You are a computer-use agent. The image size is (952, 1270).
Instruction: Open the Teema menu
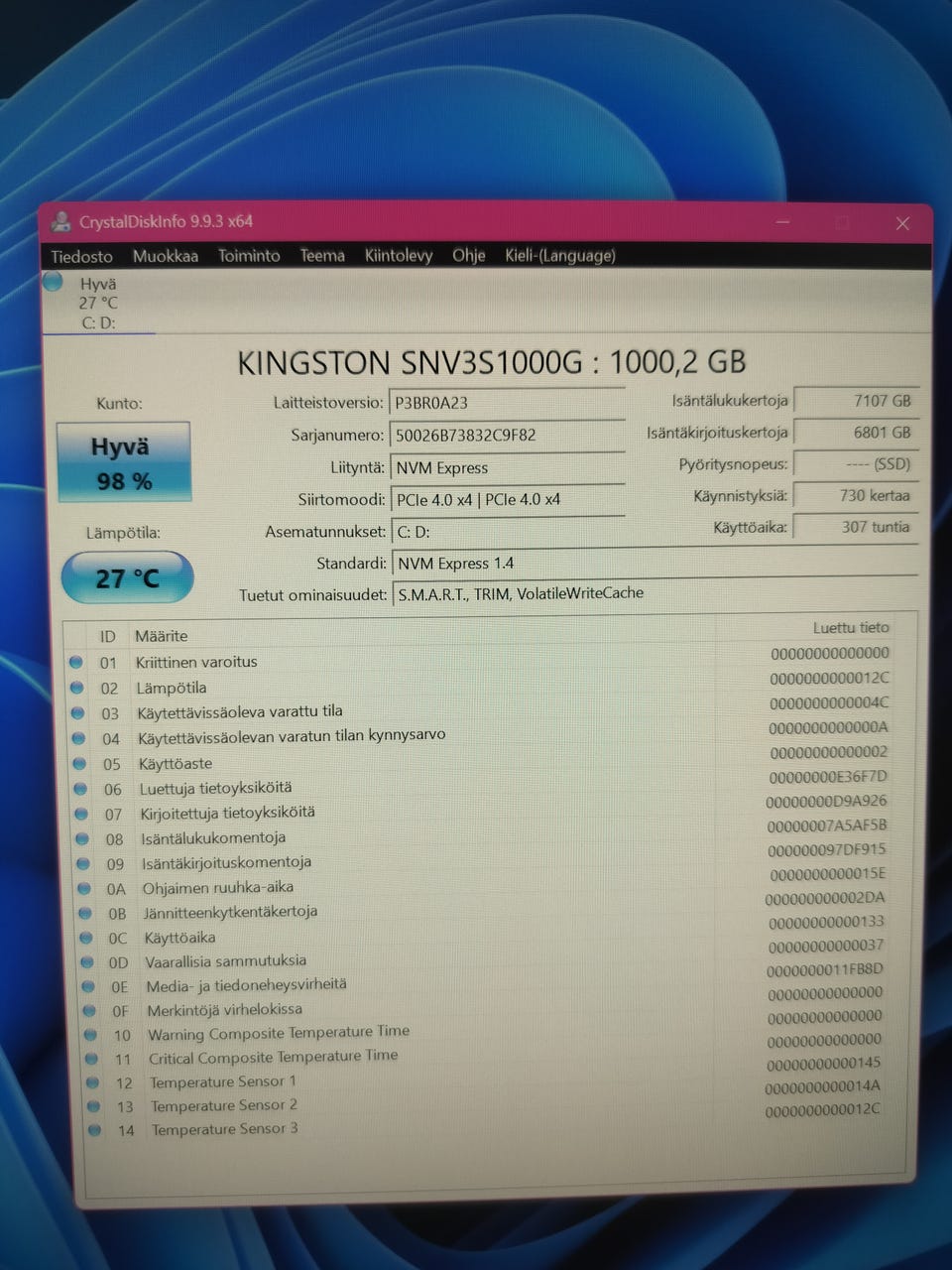point(322,256)
